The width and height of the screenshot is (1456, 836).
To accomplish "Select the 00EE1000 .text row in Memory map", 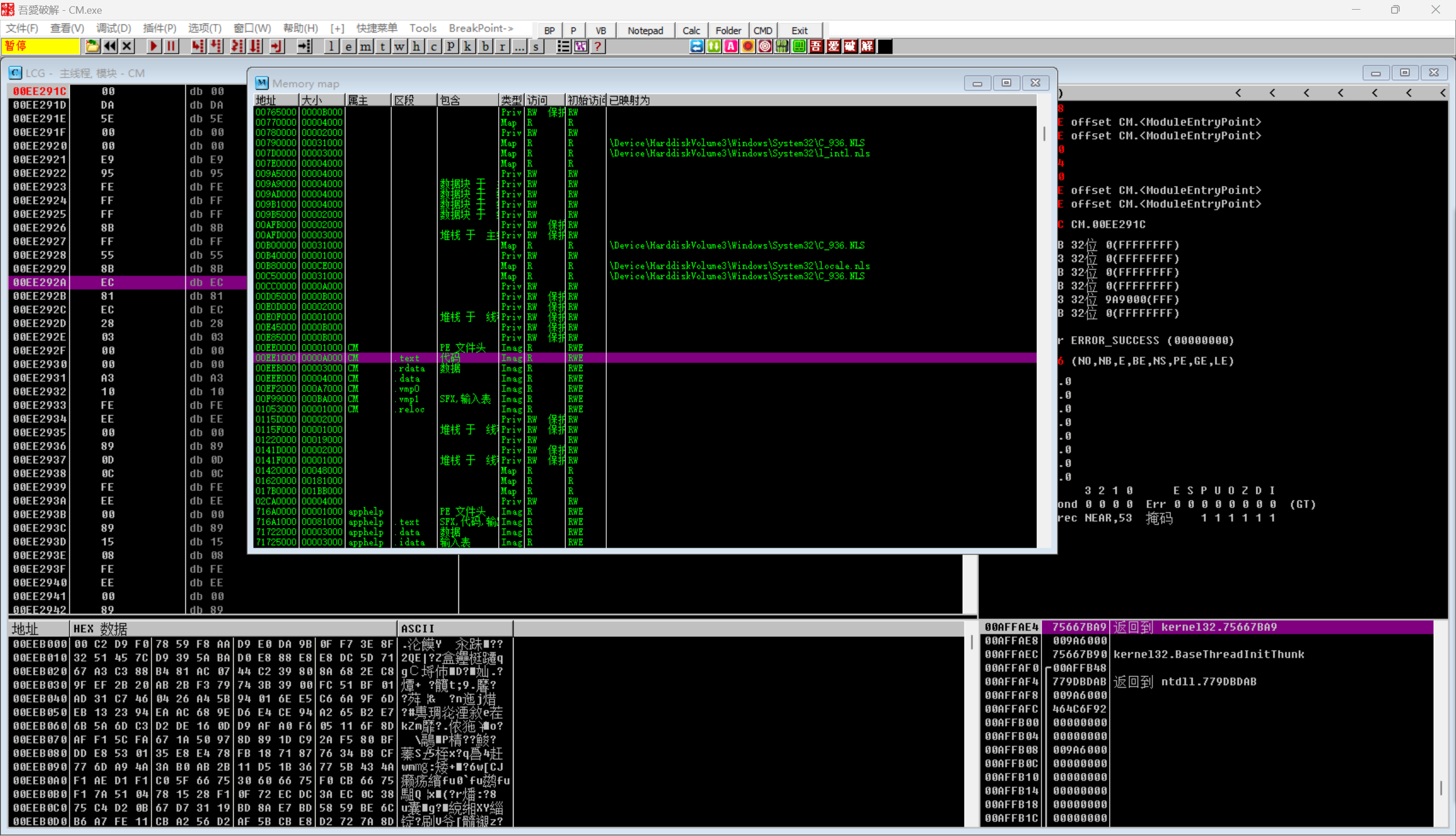I will (645, 358).
